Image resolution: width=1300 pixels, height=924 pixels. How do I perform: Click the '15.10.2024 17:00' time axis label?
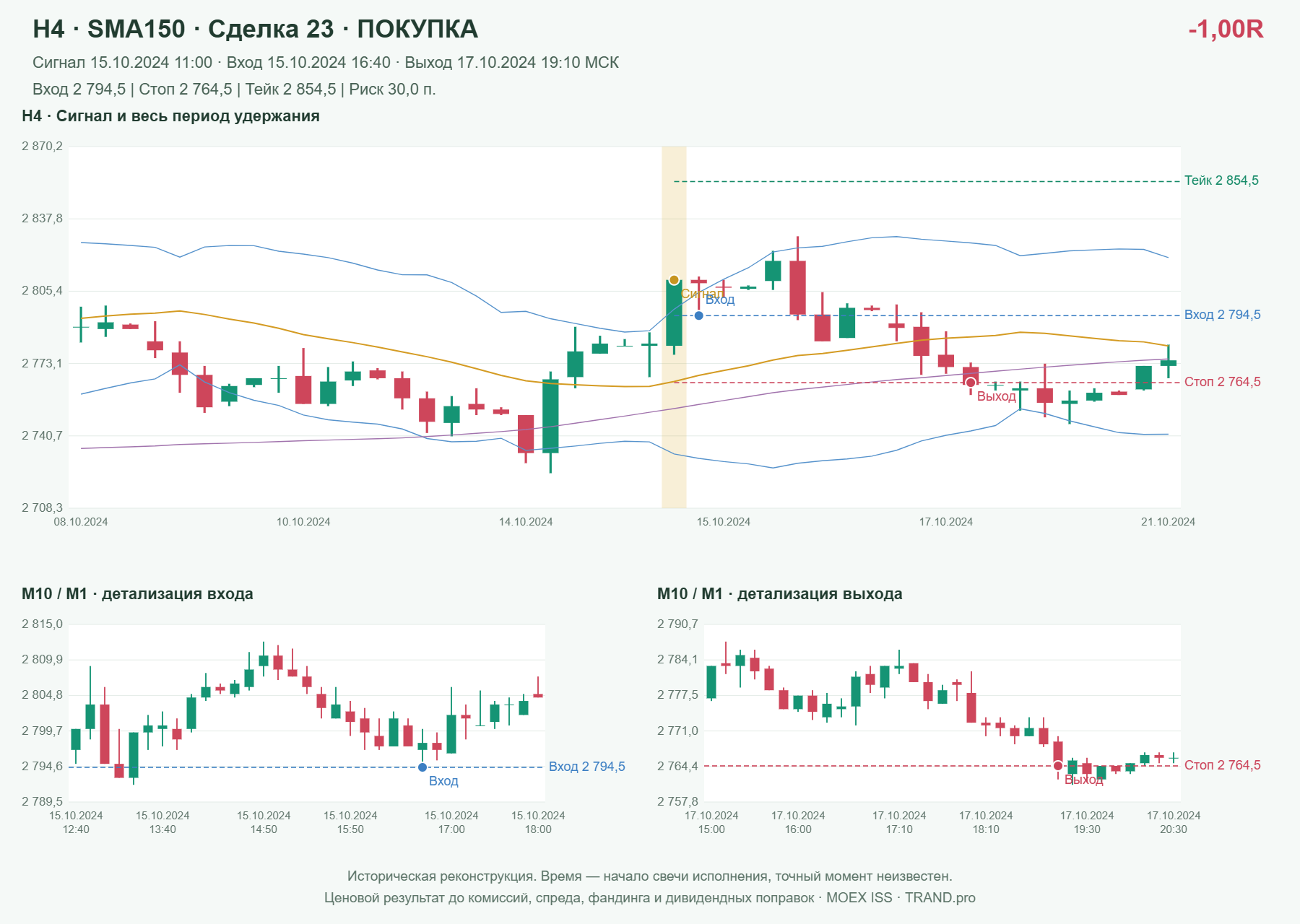(451, 822)
